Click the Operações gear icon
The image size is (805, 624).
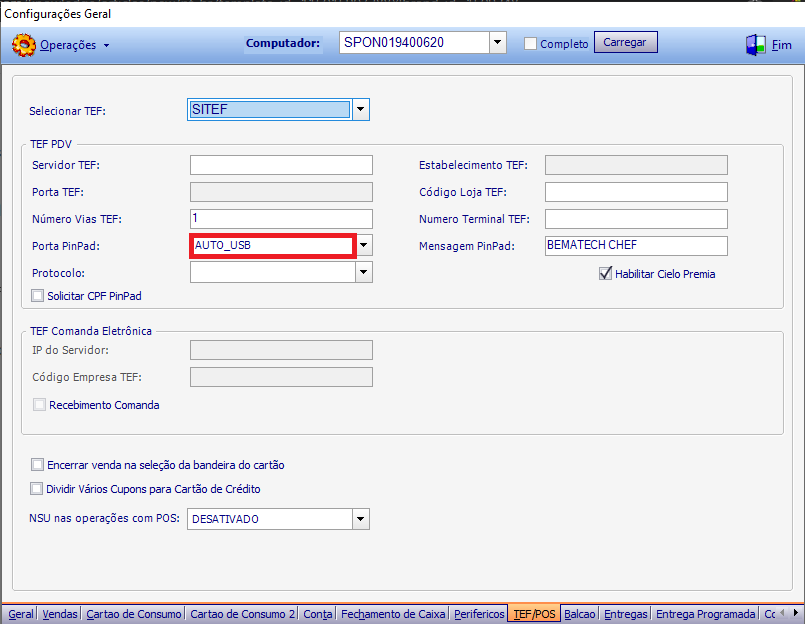[x=24, y=45]
